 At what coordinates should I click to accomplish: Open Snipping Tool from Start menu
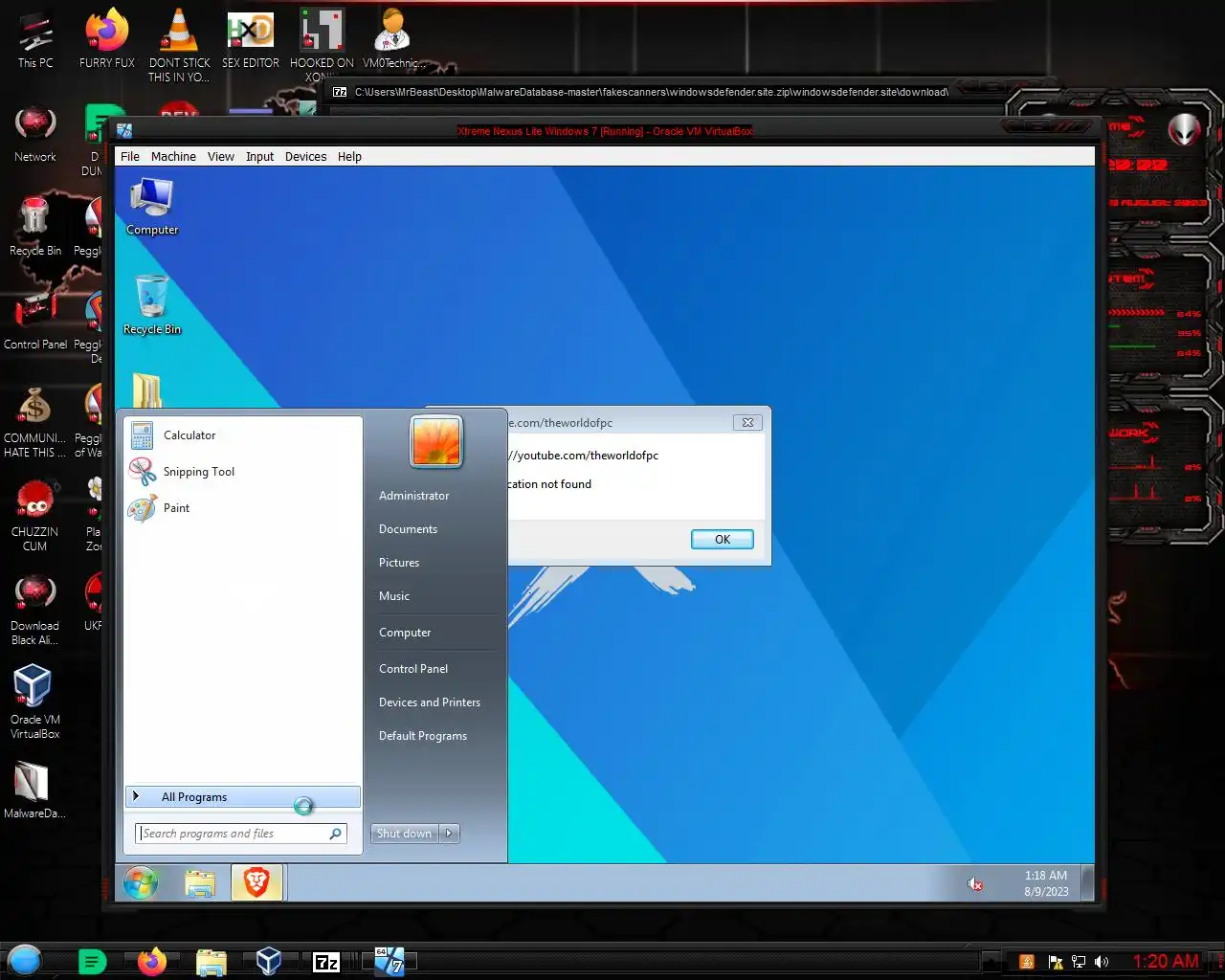pos(243,472)
